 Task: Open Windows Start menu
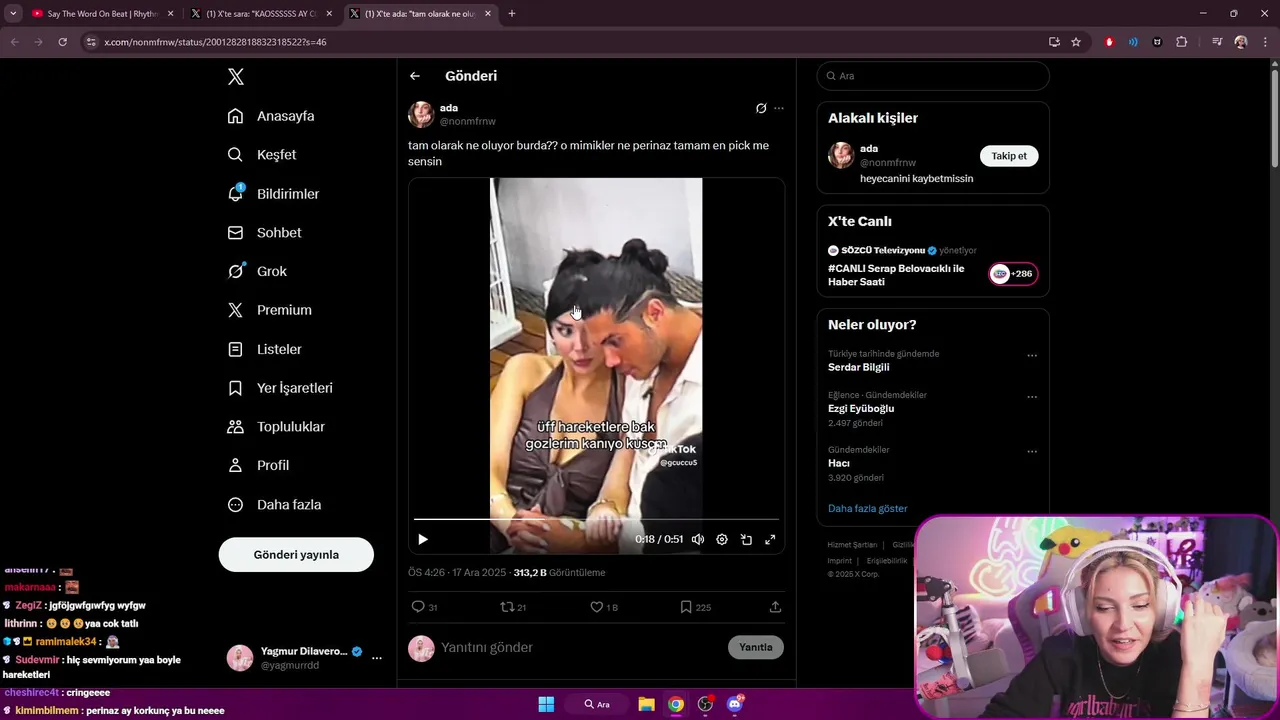[x=546, y=704]
